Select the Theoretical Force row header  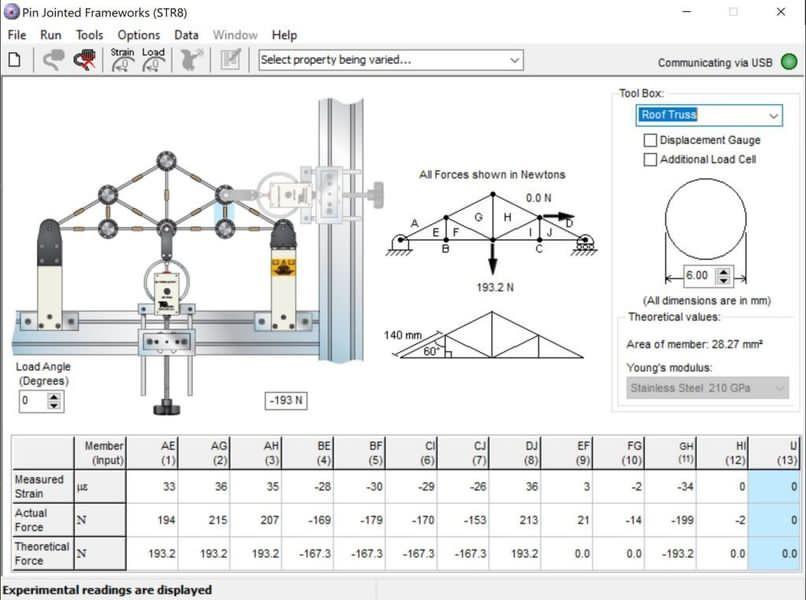(43, 553)
